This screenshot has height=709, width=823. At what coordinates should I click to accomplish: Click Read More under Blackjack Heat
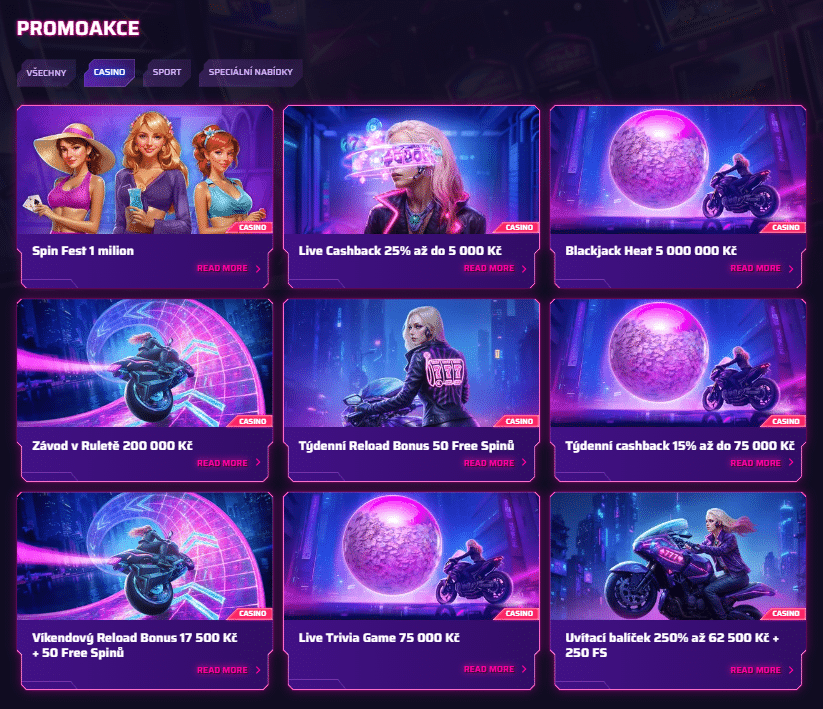point(755,268)
